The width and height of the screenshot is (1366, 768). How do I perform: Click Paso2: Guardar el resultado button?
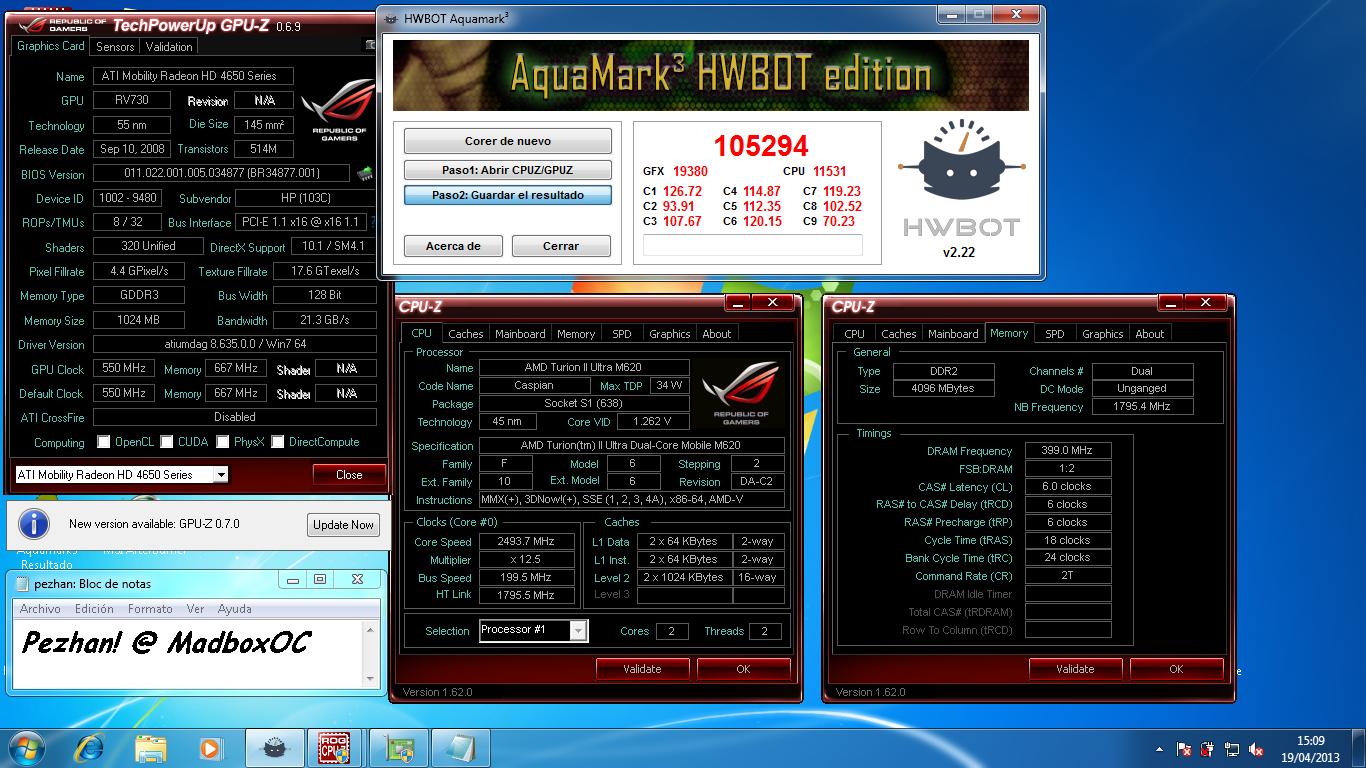coord(508,195)
